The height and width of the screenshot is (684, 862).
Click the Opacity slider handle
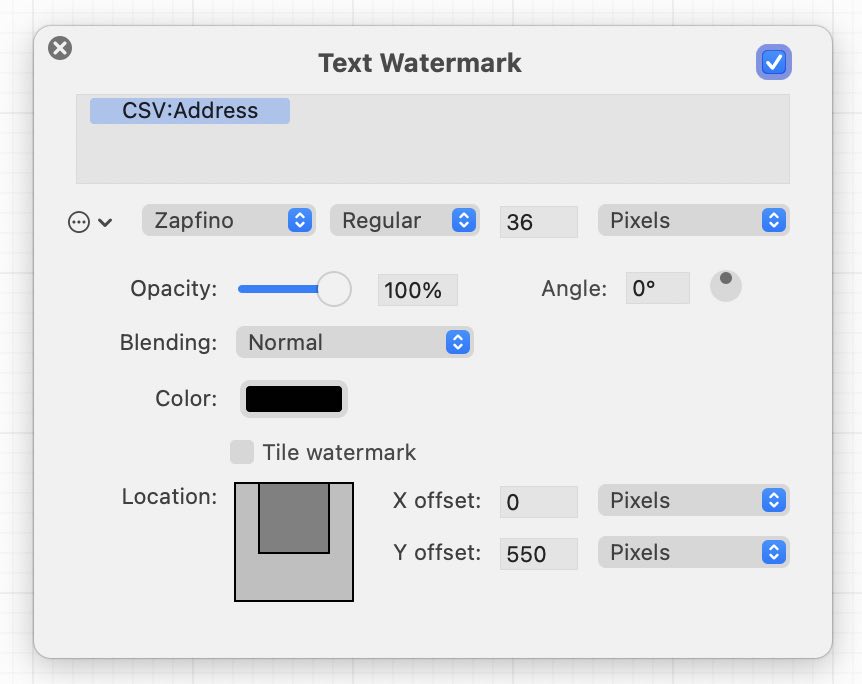pyautogui.click(x=334, y=289)
